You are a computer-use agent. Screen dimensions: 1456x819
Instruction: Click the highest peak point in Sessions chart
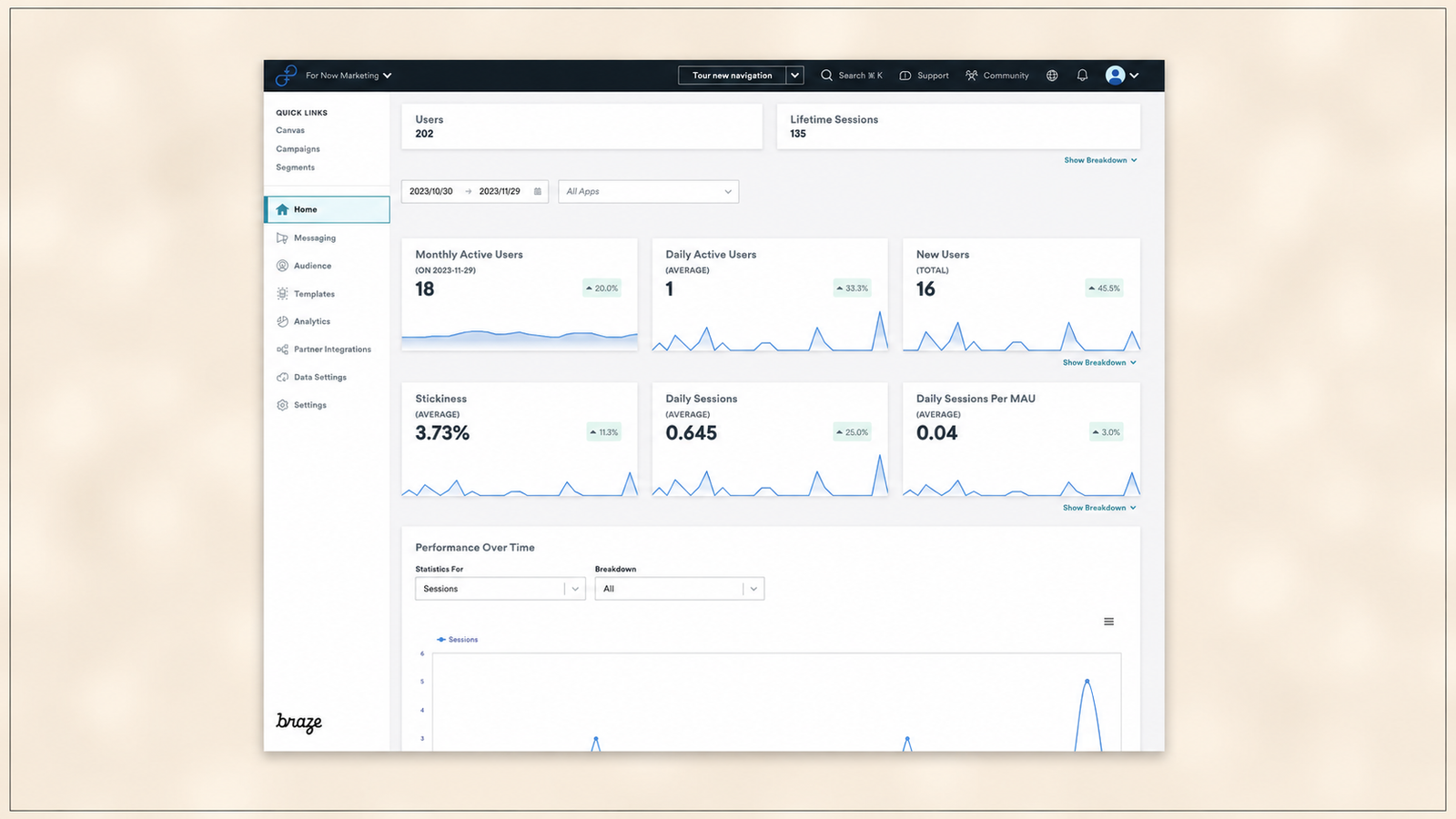coord(1087,681)
